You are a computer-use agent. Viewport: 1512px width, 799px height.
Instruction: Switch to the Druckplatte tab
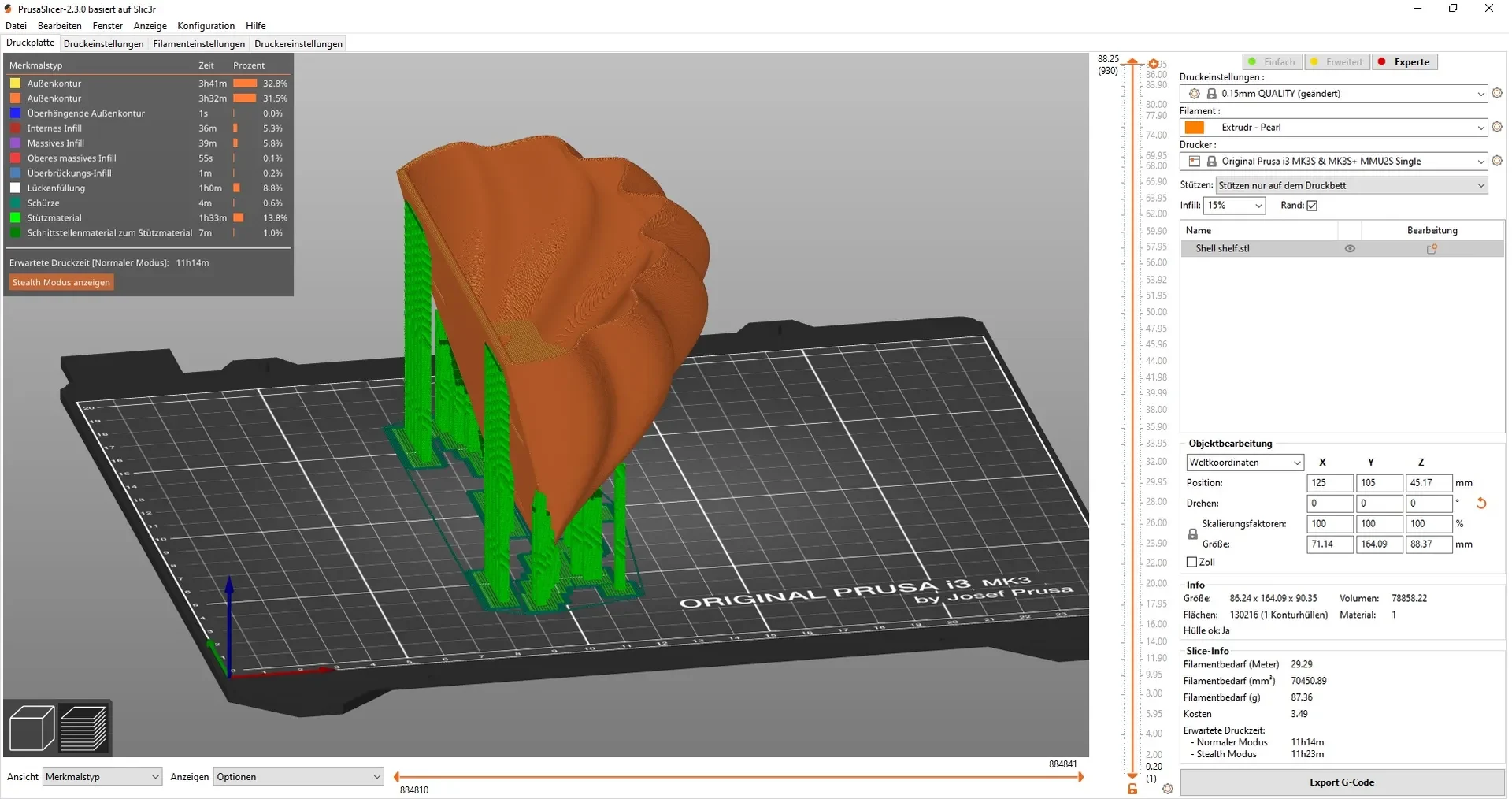pyautogui.click(x=31, y=43)
